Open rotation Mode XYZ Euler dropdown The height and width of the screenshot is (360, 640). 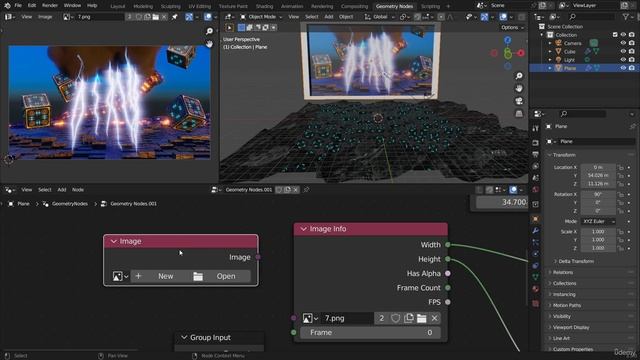pos(598,221)
